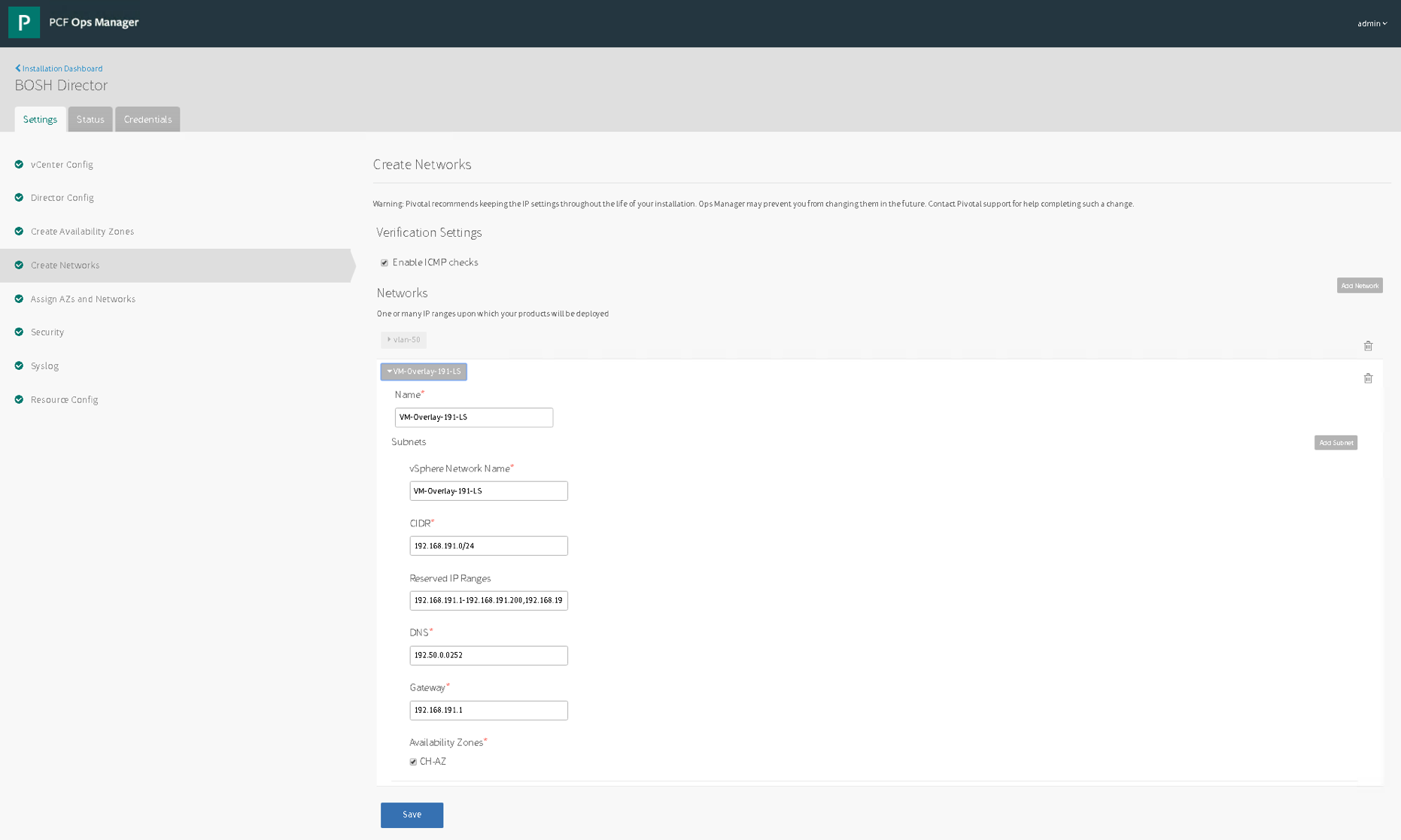The height and width of the screenshot is (840, 1401).
Task: Open the Credentials tab
Action: tap(147, 120)
